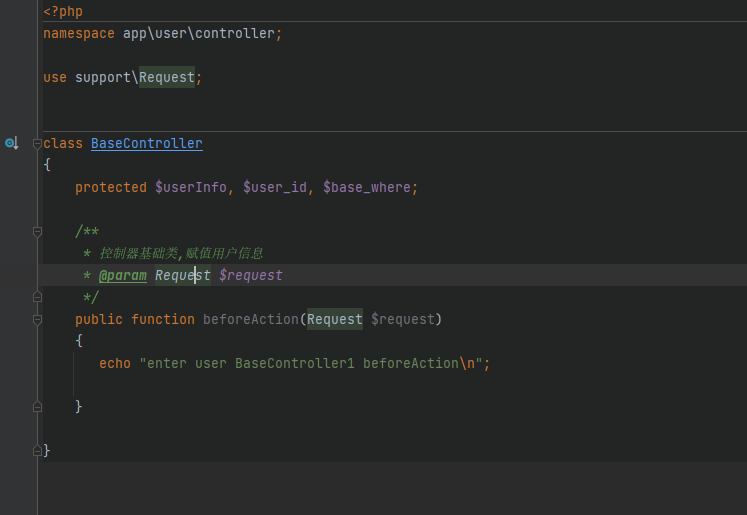Click $request in the doc comment
This screenshot has width=747, height=515.
(x=251, y=275)
